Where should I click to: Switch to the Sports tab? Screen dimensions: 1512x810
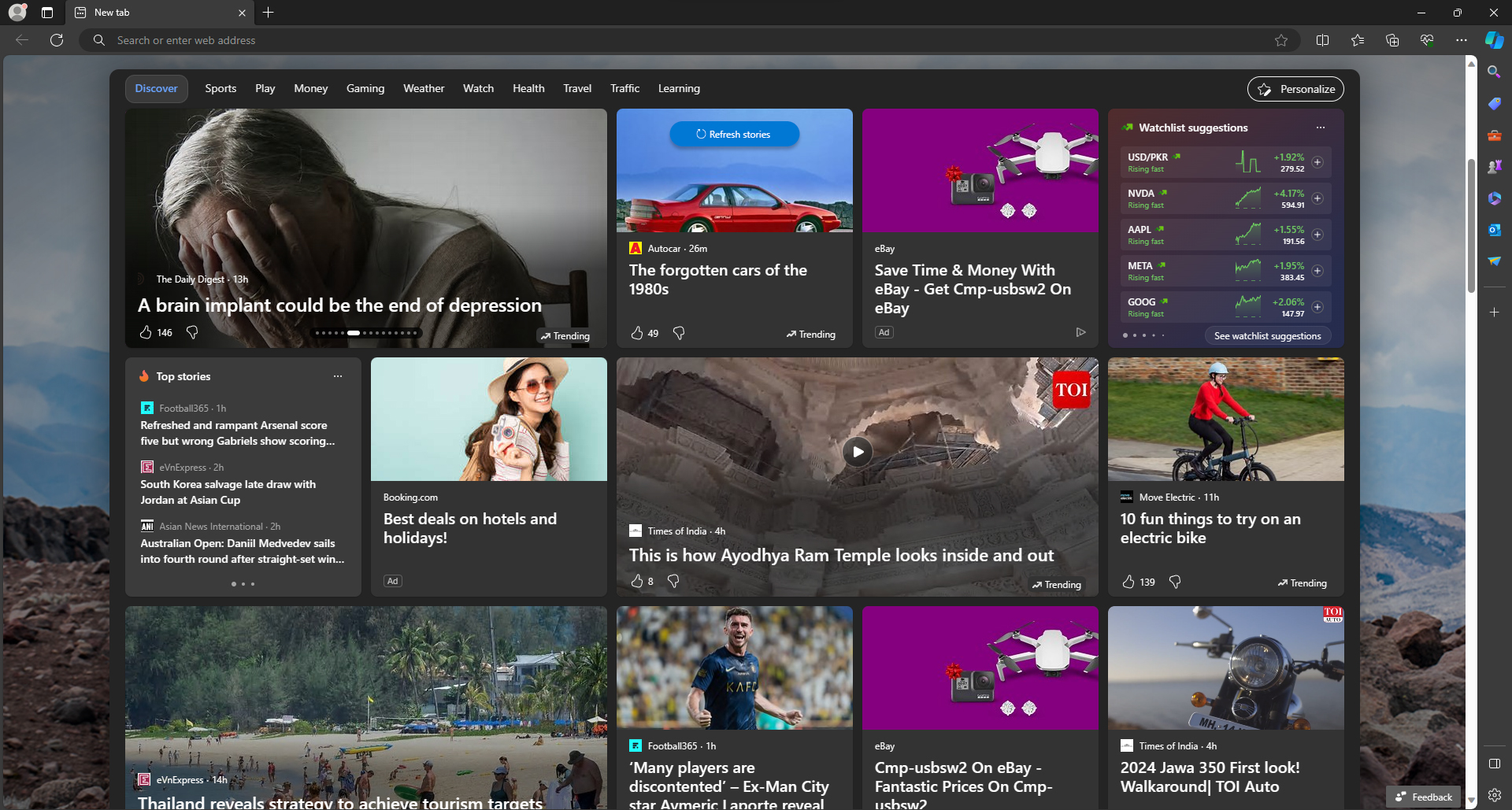(x=220, y=88)
